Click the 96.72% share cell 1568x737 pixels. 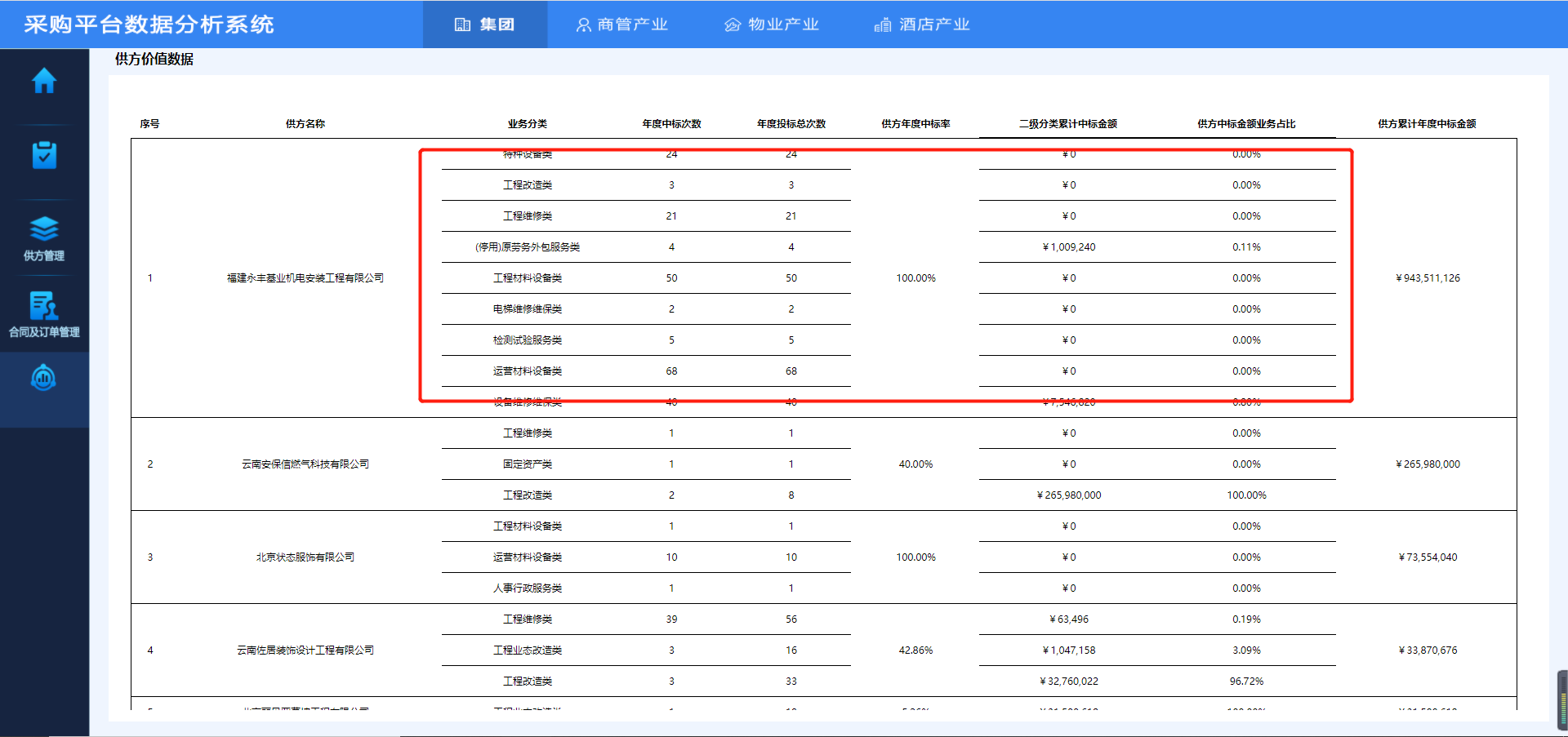[1246, 682]
